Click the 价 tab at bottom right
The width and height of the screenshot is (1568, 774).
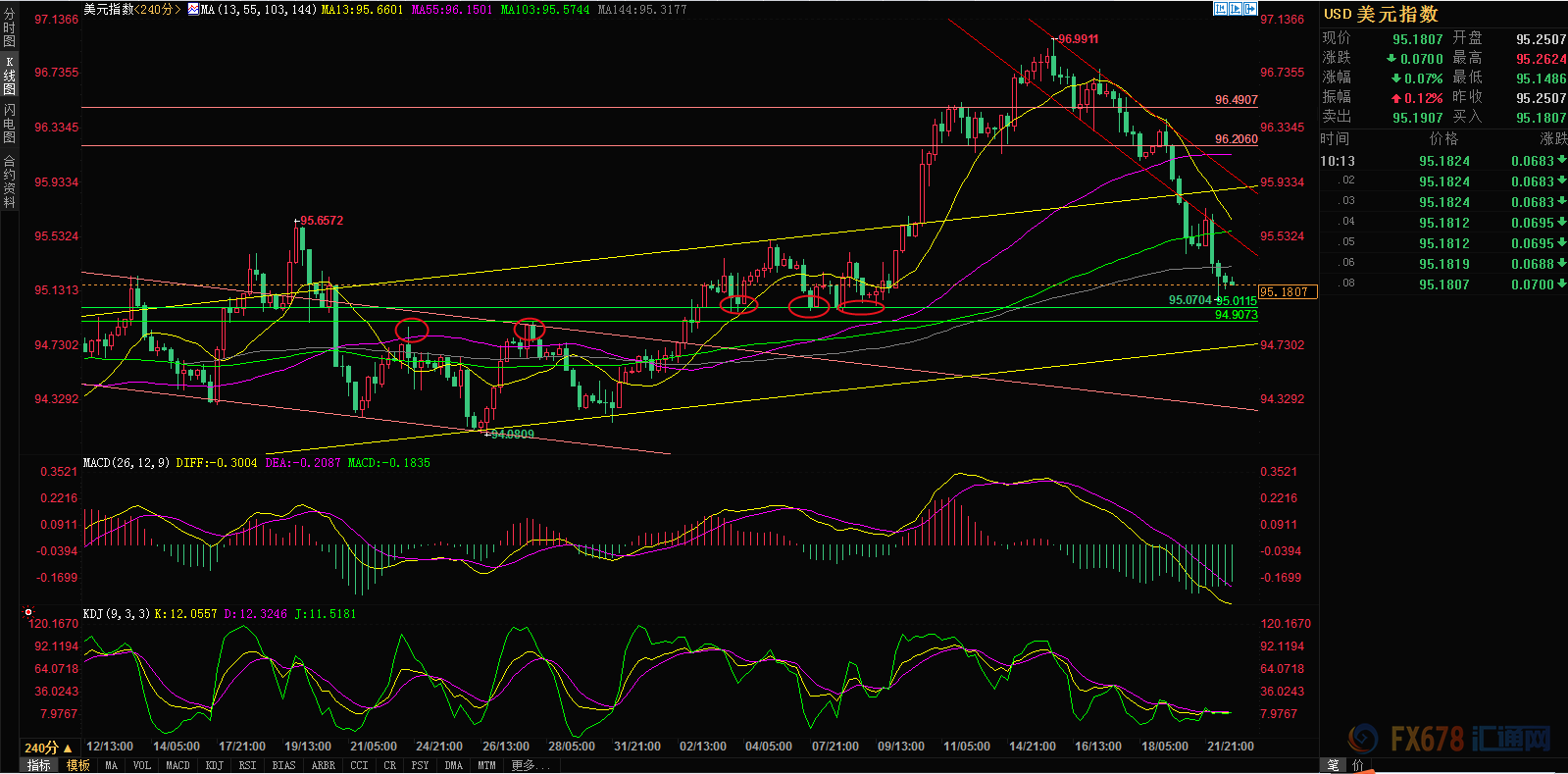[x=1358, y=765]
